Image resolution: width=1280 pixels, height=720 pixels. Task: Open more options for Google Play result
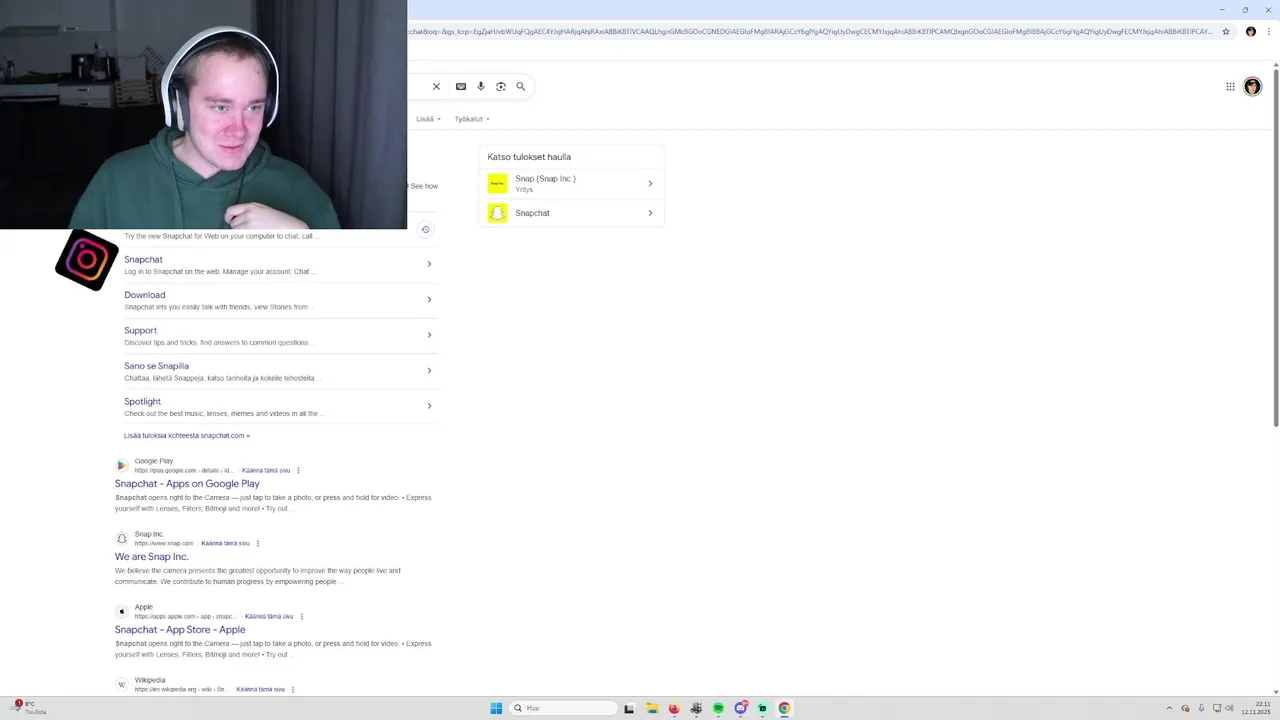point(298,470)
